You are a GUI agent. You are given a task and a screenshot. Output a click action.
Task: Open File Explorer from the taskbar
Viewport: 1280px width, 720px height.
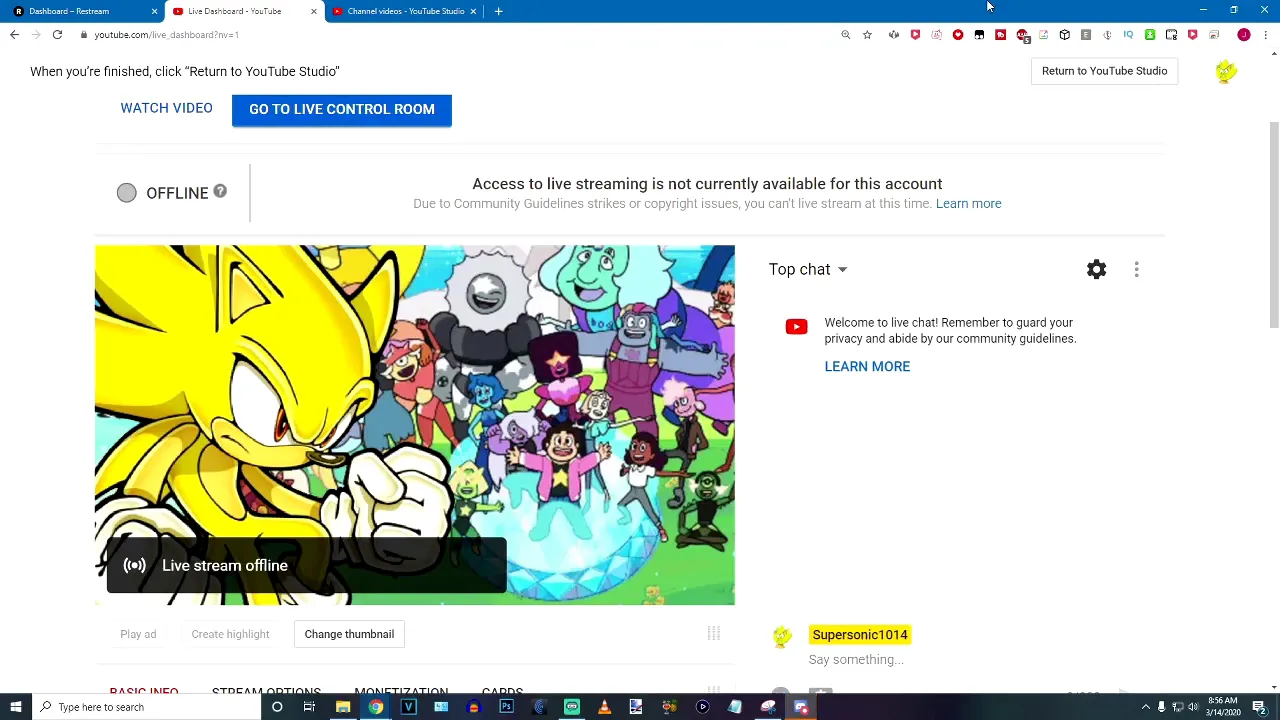click(343, 707)
